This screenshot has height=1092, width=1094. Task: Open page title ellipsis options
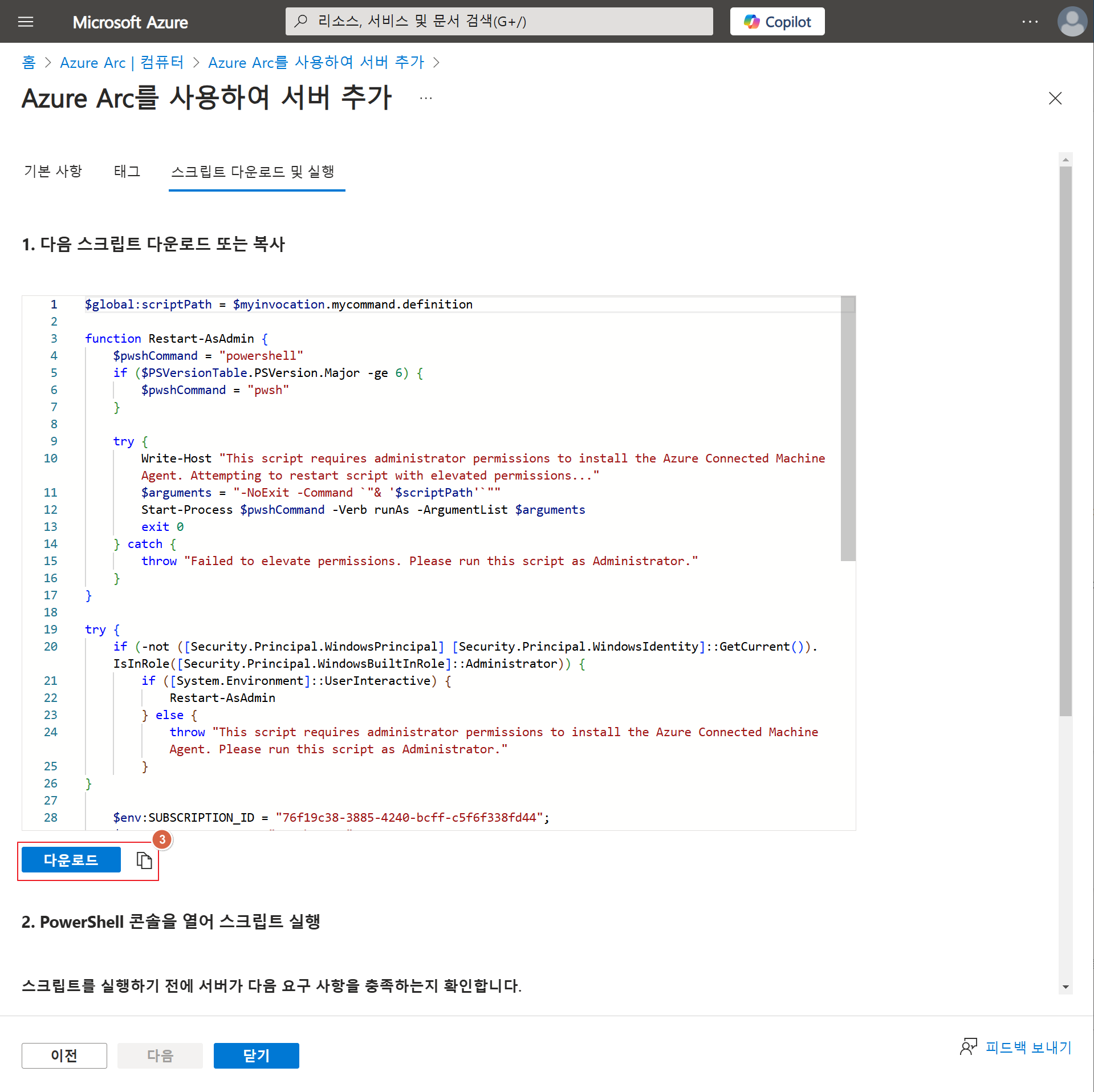426,98
